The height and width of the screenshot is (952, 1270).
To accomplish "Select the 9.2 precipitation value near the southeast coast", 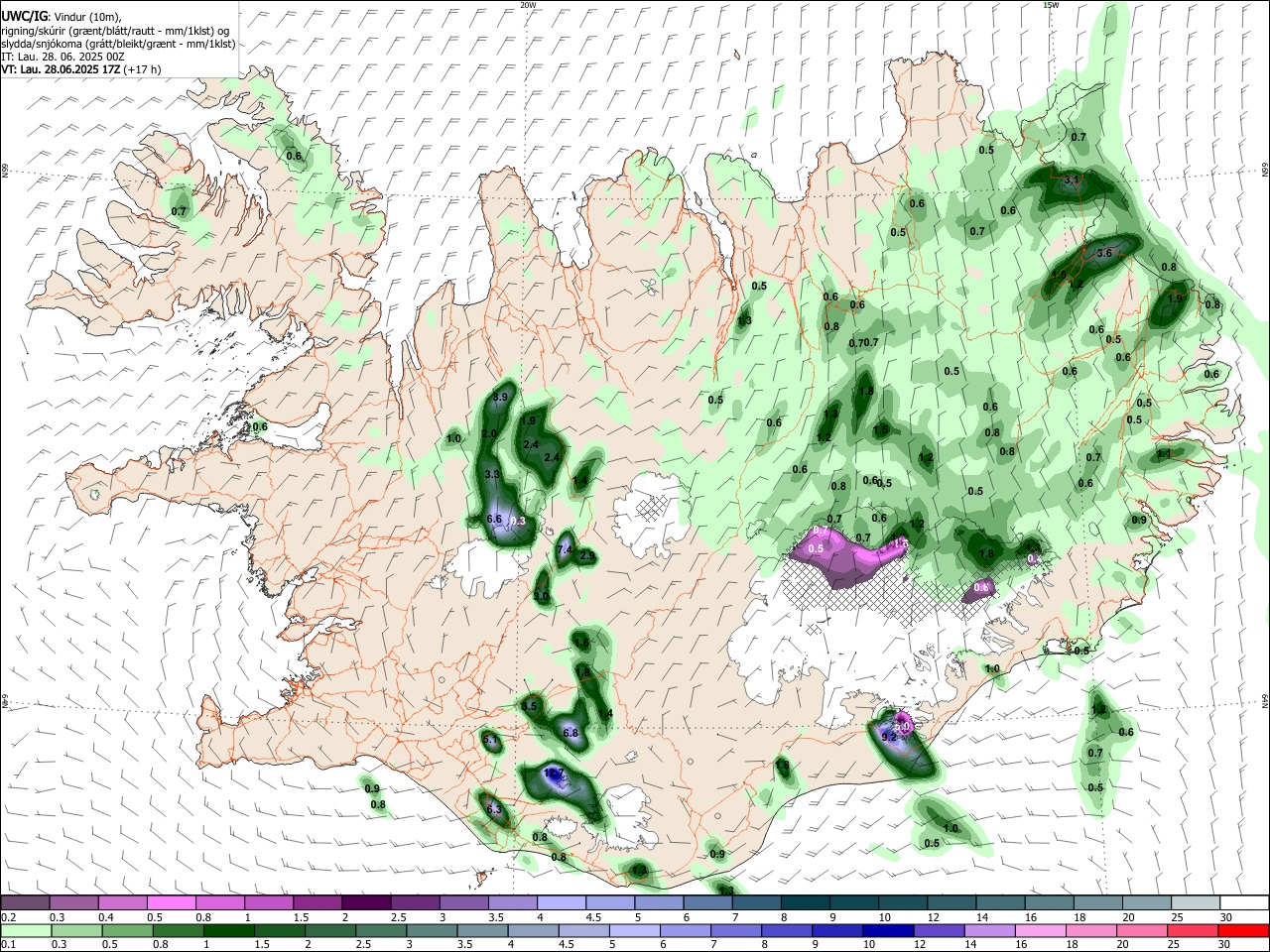I will pyautogui.click(x=889, y=737).
